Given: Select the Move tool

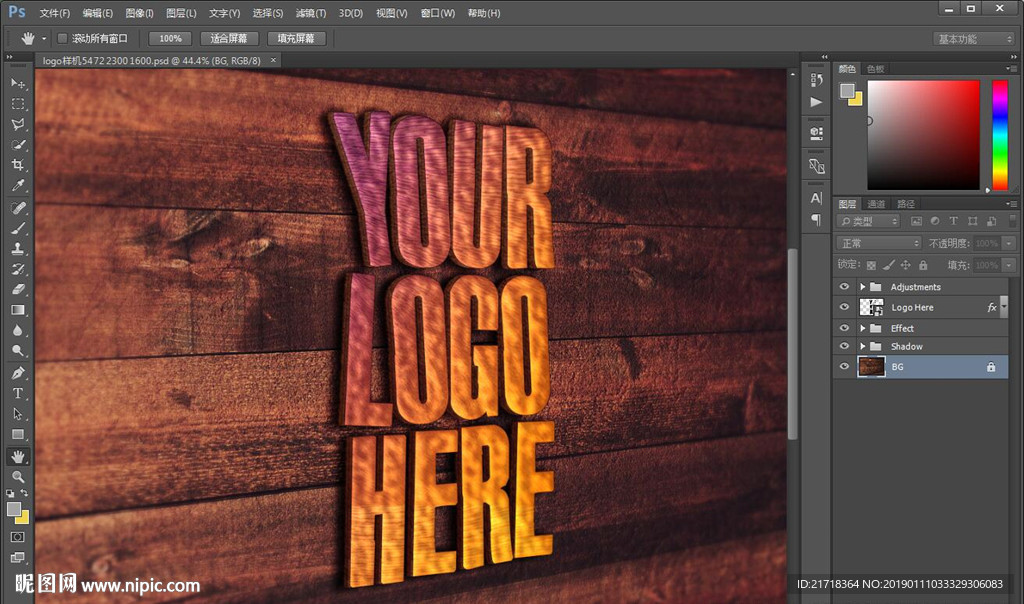Looking at the screenshot, I should click(x=18, y=84).
